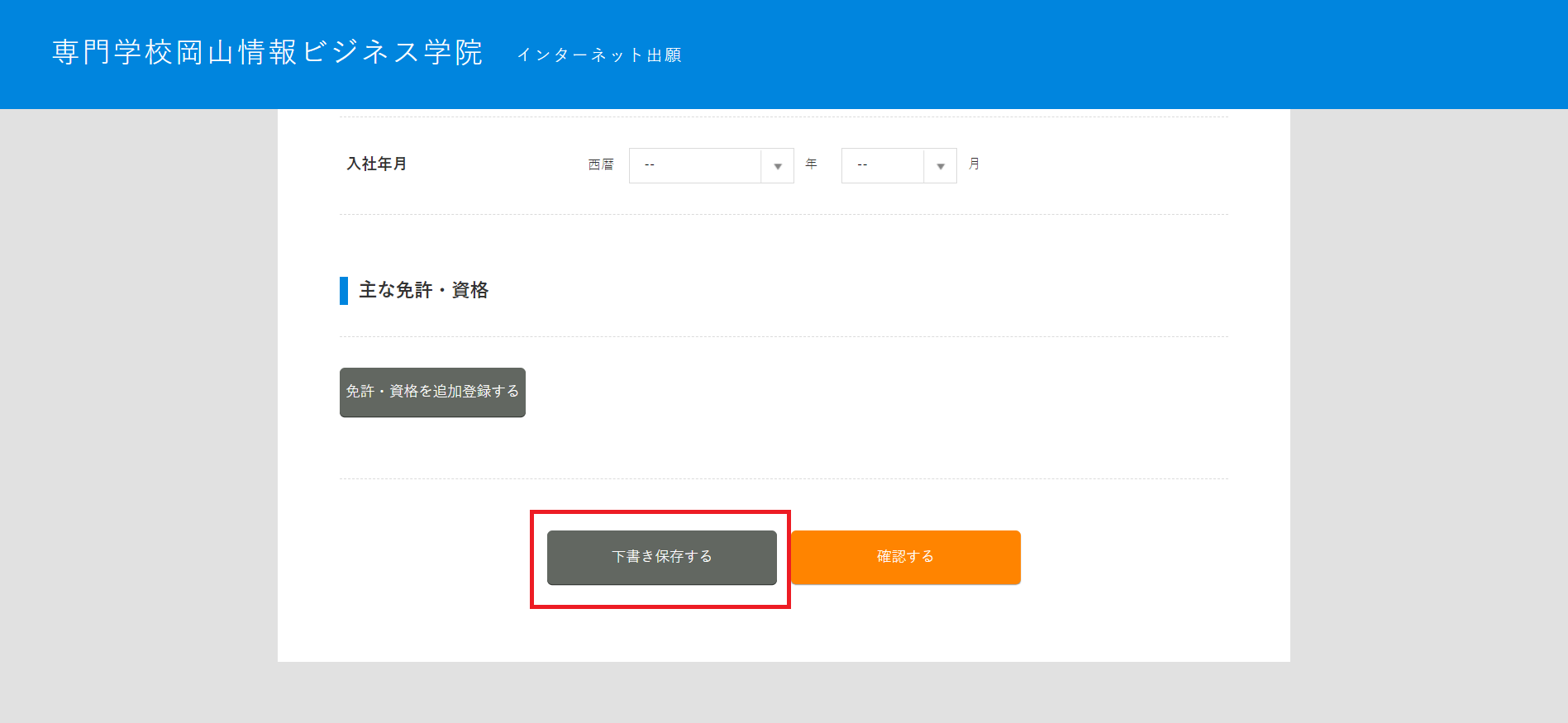Click the blue marker beside 主な免許・資格
This screenshot has width=1568, height=723.
point(344,291)
